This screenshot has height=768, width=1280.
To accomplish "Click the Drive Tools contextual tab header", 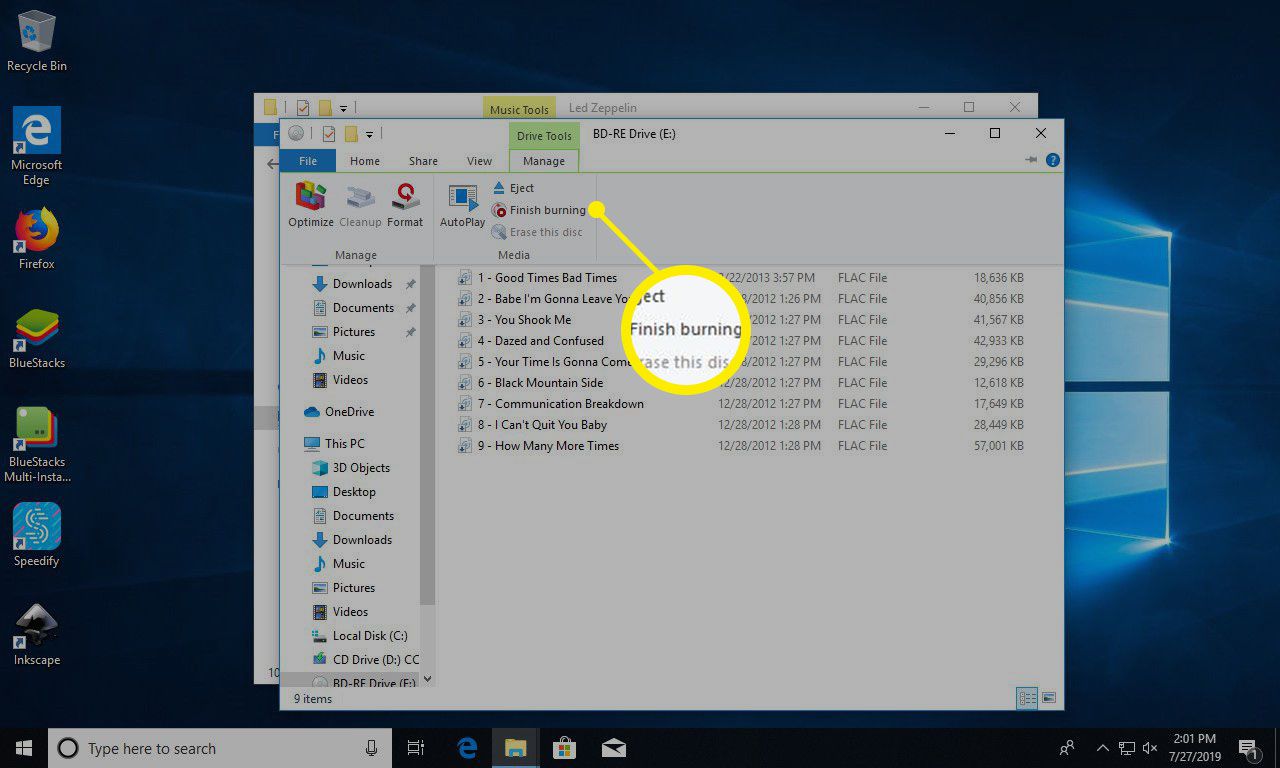I will (544, 136).
